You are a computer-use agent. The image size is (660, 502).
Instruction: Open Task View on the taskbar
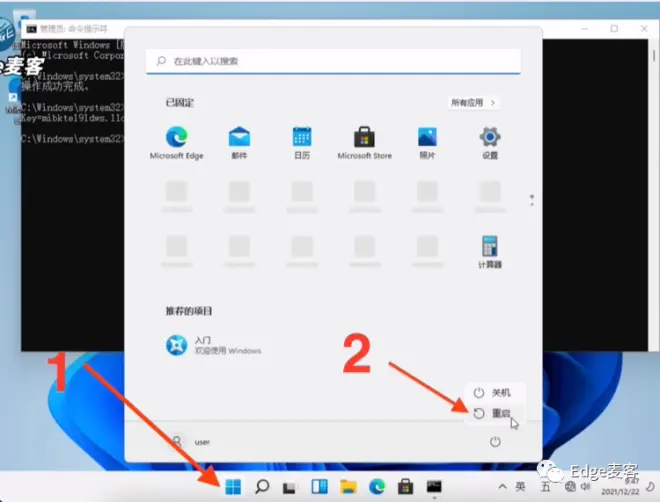[290, 487]
